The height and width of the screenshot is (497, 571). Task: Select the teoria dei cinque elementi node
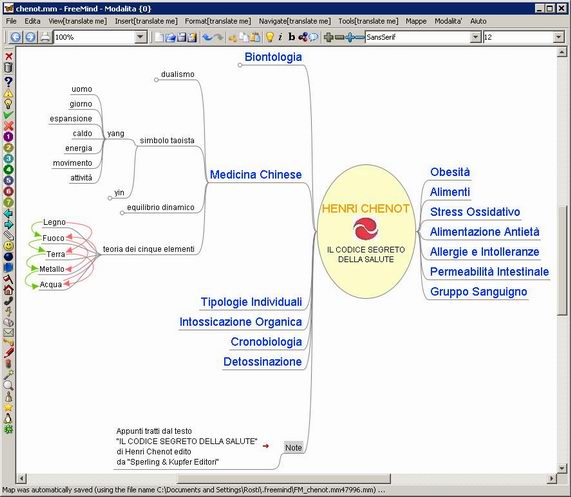149,249
